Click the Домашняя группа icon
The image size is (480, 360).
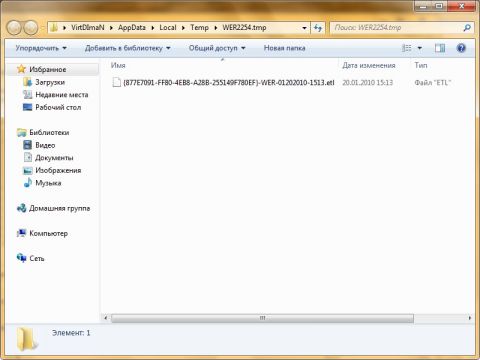[22, 208]
